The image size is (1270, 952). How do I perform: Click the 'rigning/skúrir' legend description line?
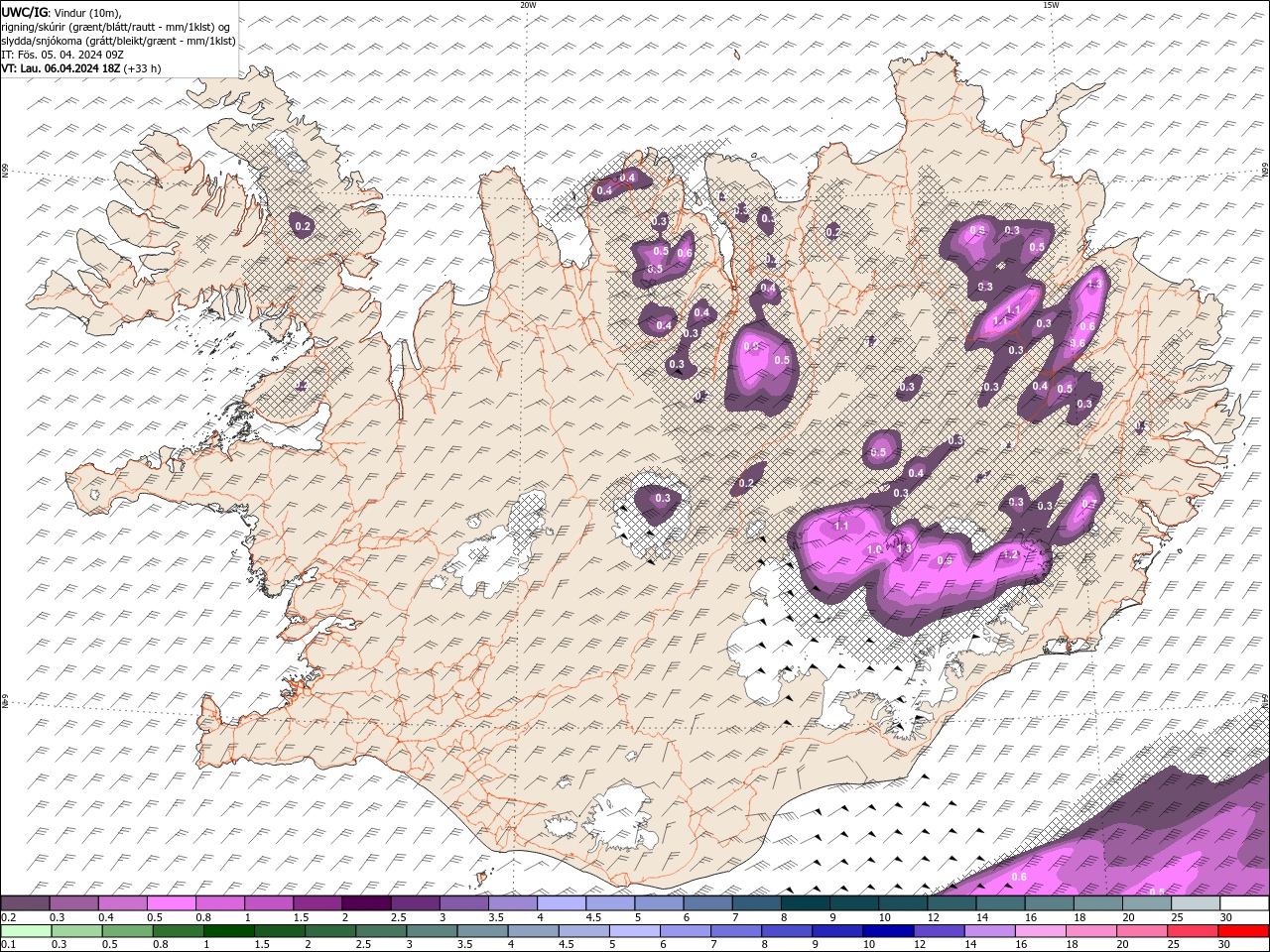(x=117, y=26)
